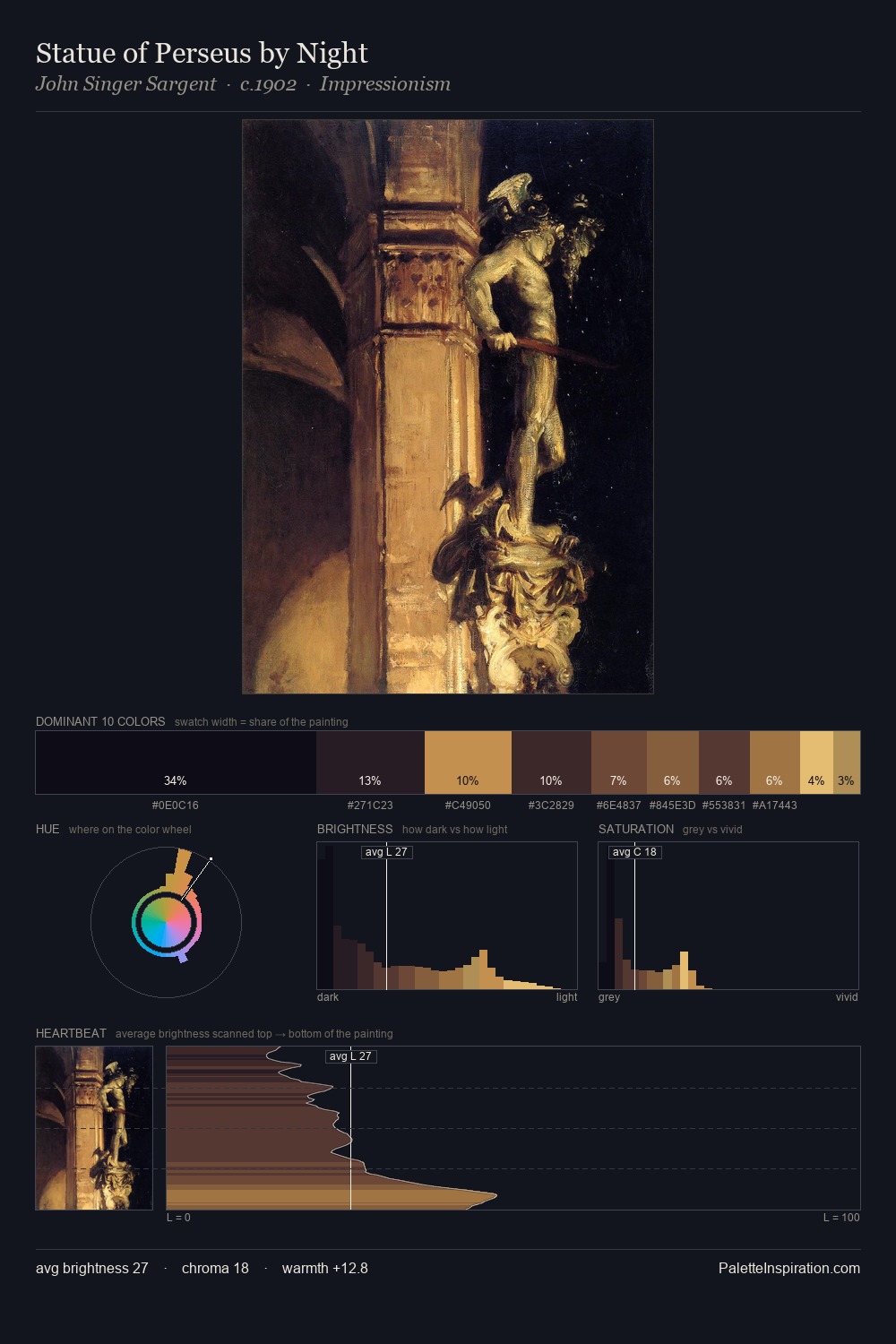Select the 13% dark plum swatch

pyautogui.click(x=370, y=762)
